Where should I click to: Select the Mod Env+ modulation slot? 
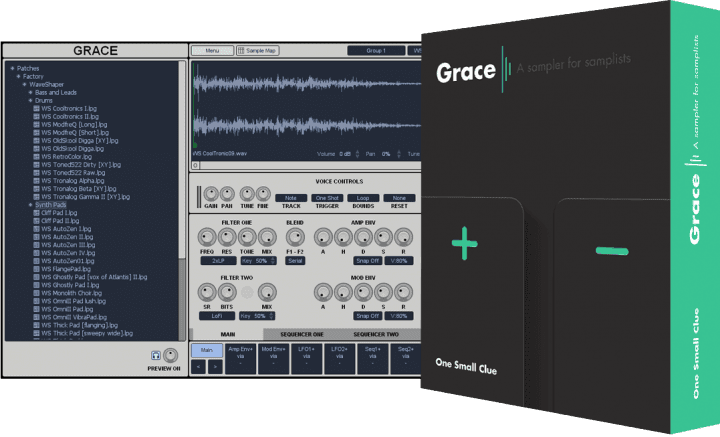tap(274, 359)
